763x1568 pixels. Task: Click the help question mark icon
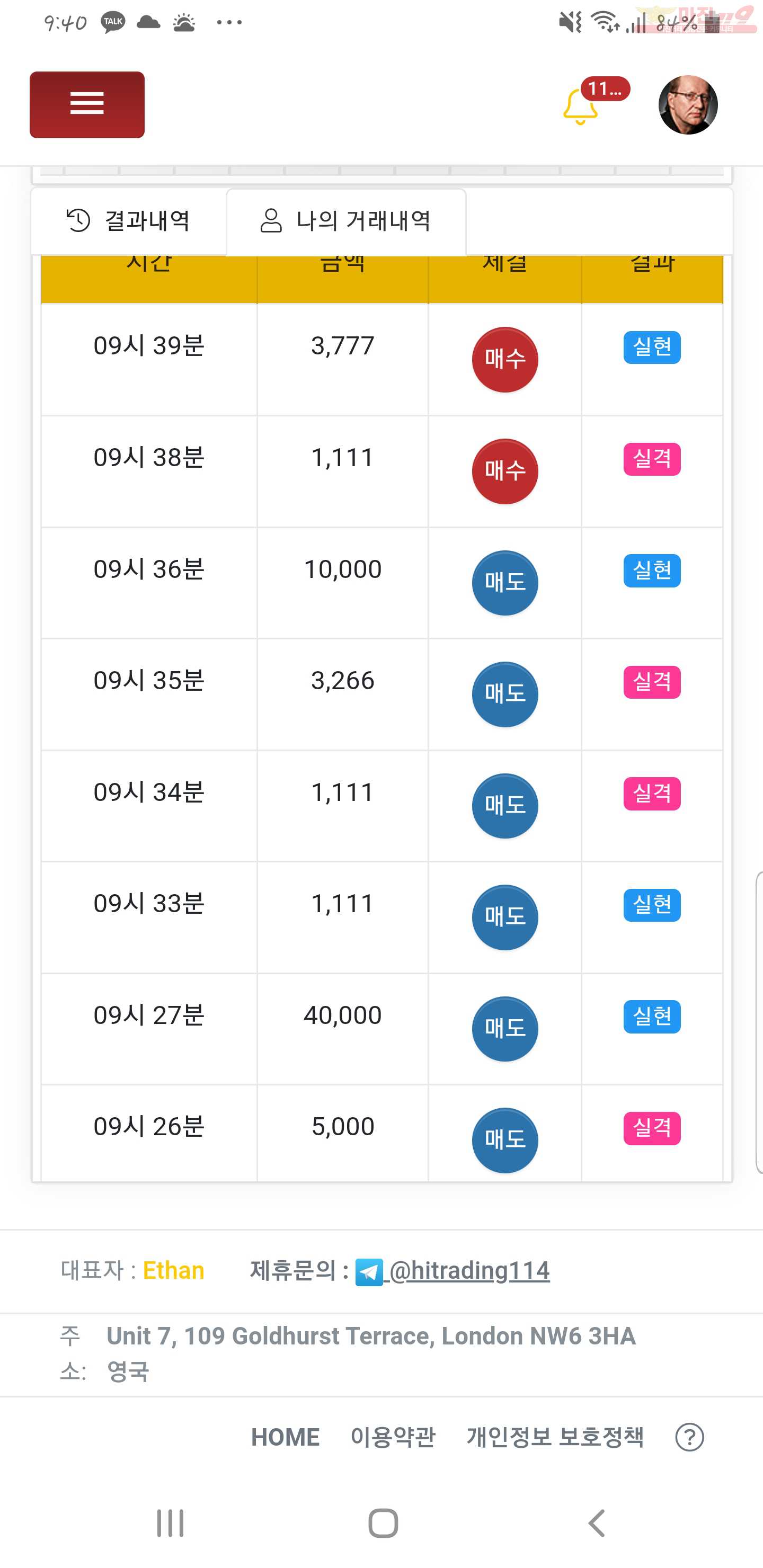689,1437
